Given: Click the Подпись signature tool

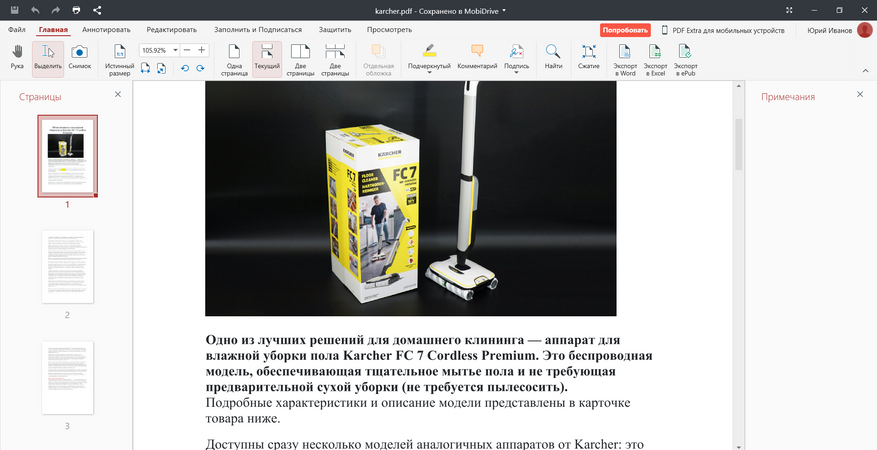Looking at the screenshot, I should pyautogui.click(x=516, y=56).
